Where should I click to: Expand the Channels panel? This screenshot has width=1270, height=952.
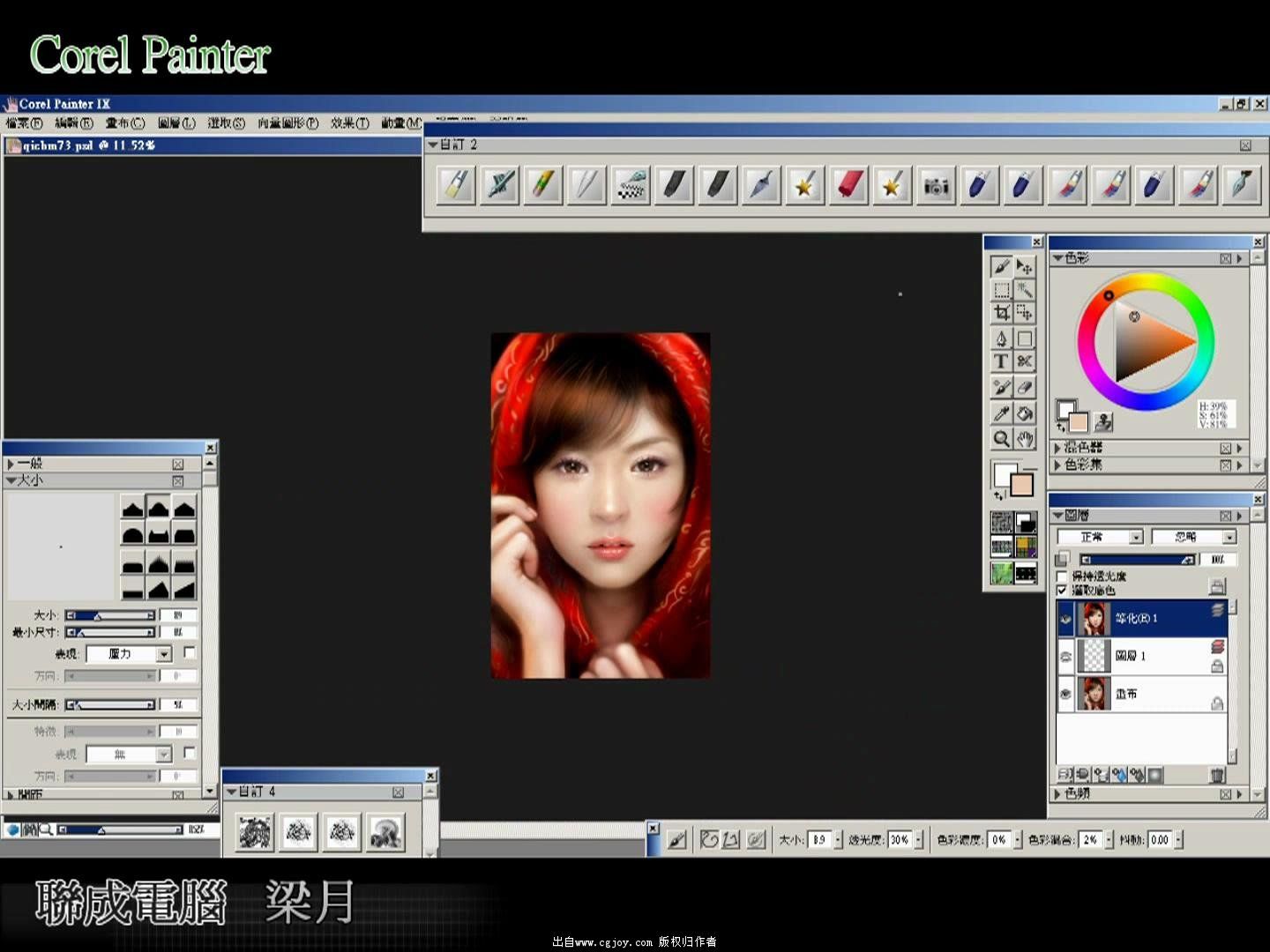pyautogui.click(x=1057, y=794)
